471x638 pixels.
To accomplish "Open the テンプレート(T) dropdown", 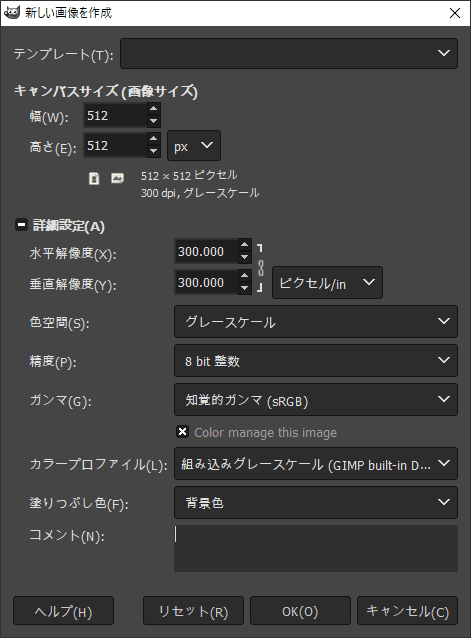I will [x=289, y=53].
